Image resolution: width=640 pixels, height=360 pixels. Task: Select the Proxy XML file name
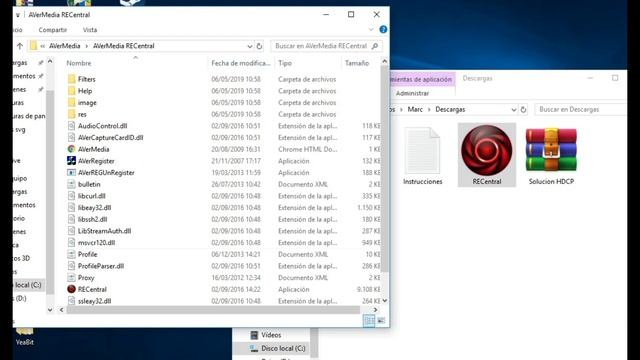[x=86, y=278]
